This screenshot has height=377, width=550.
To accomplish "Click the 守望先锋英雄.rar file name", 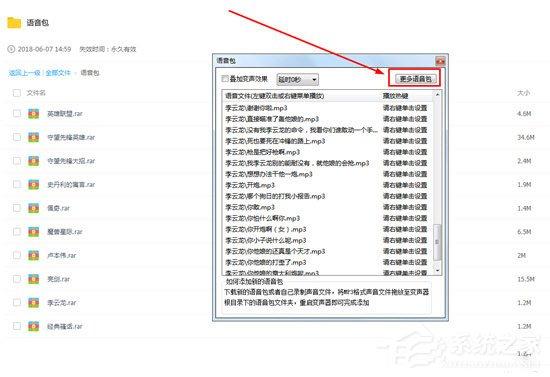I will pyautogui.click(x=71, y=137).
